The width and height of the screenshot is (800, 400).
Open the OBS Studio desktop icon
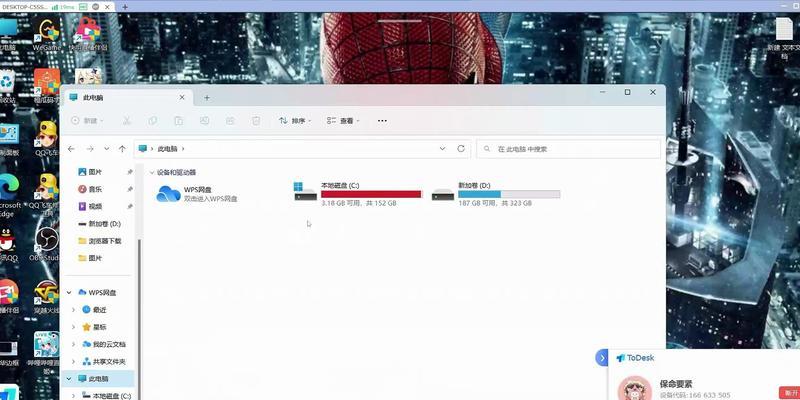46,245
